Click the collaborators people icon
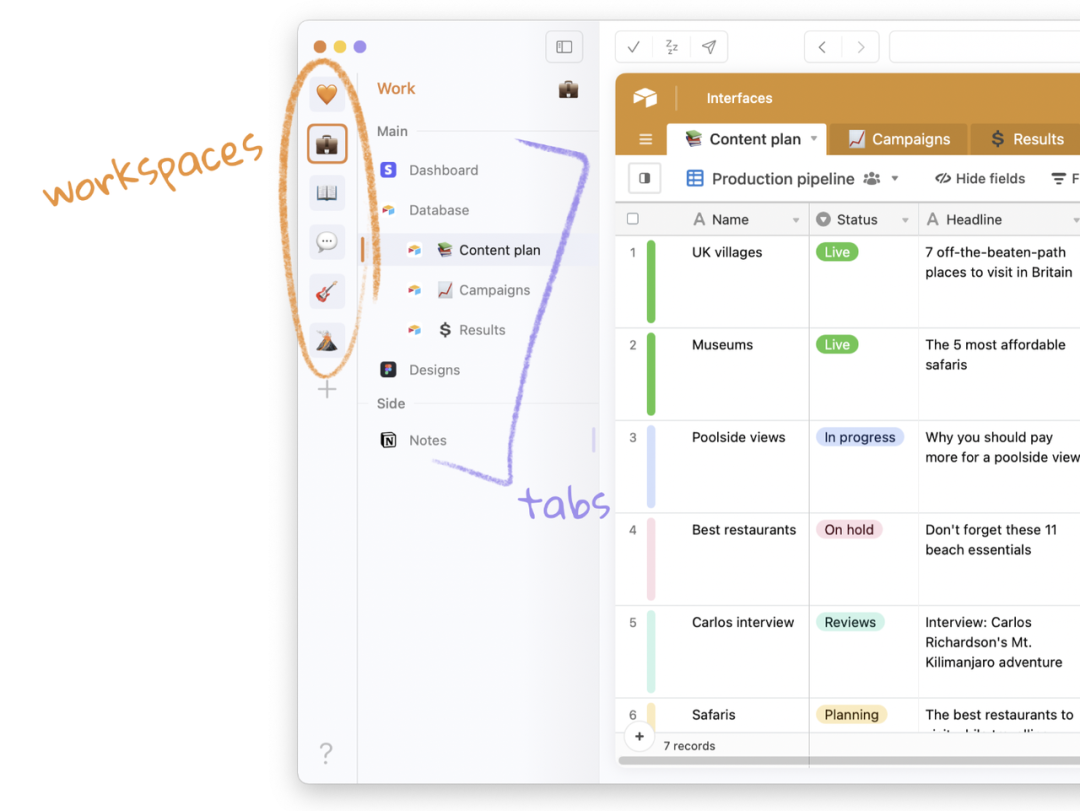 [x=872, y=178]
